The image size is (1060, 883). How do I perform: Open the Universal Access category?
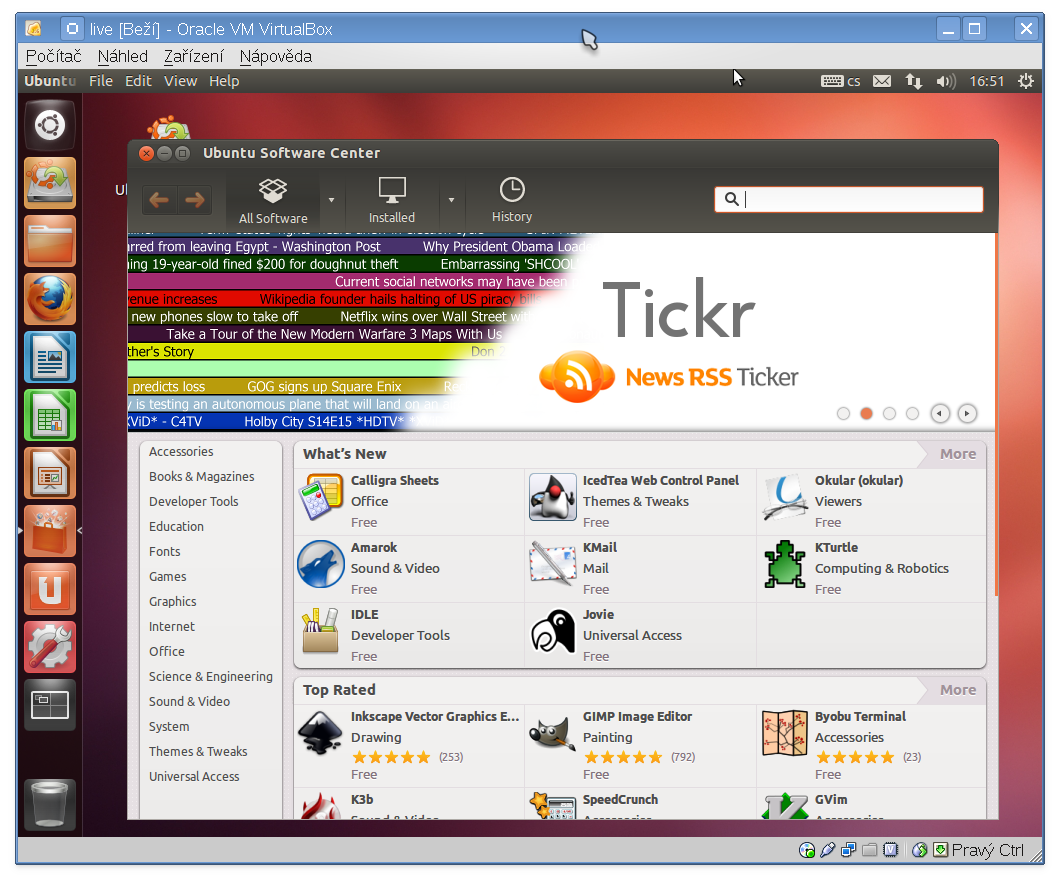(194, 777)
